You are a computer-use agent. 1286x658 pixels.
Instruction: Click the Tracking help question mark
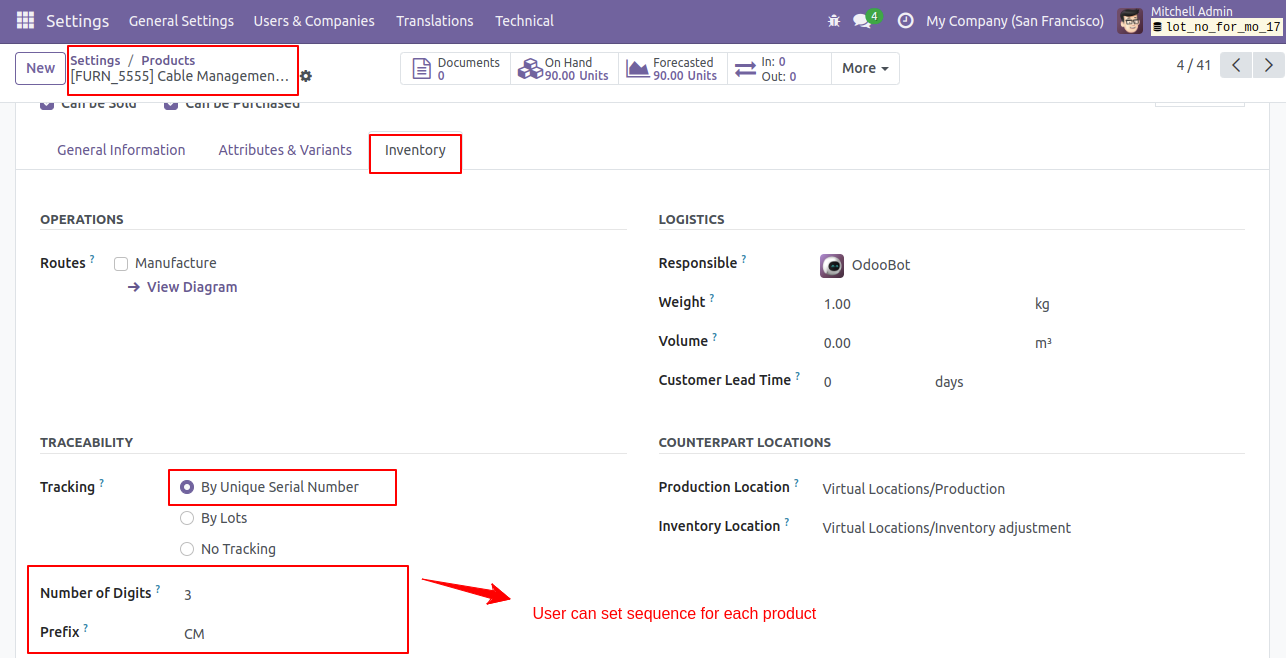tap(101, 483)
